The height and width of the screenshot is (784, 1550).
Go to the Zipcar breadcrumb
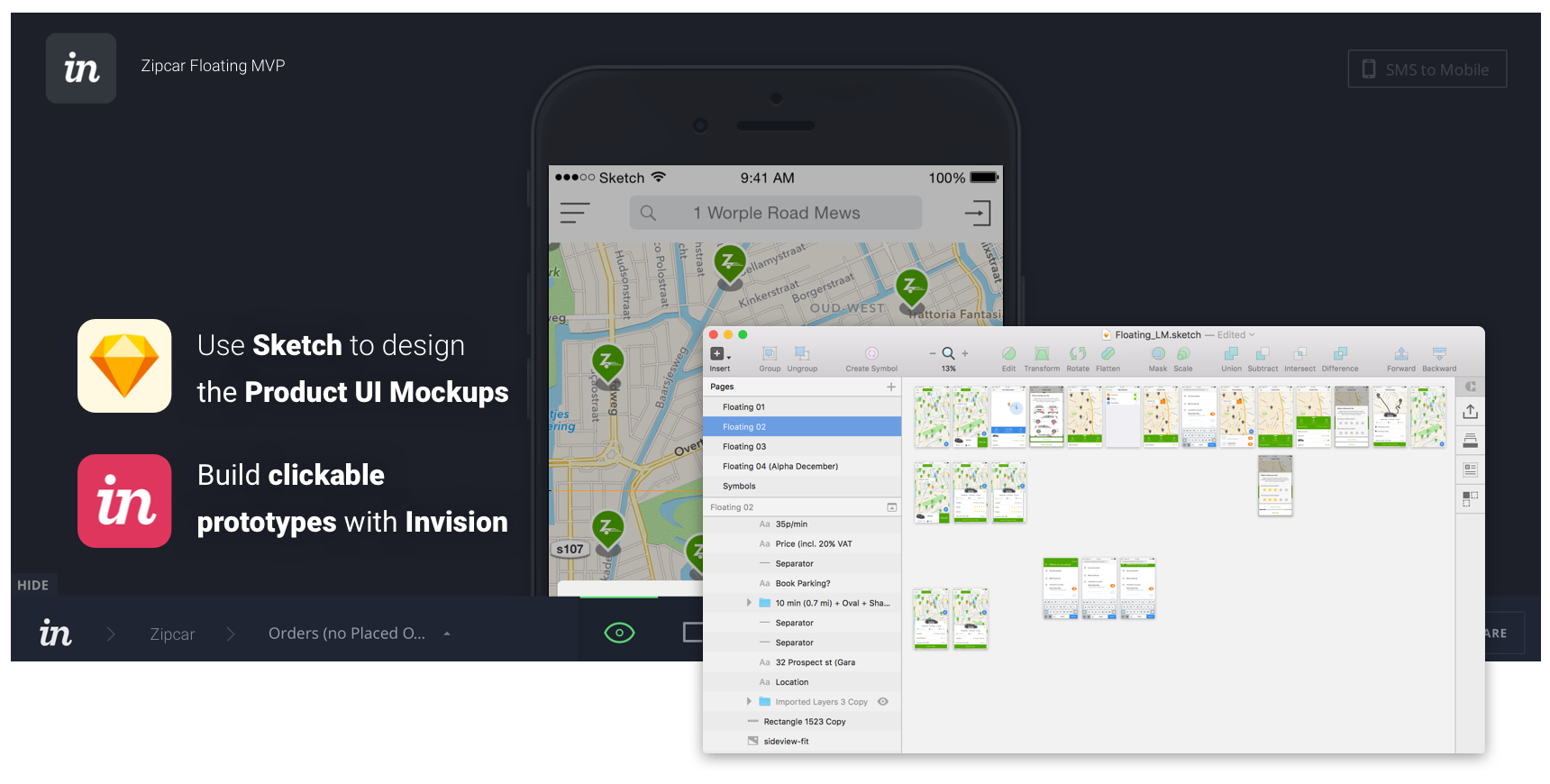coord(172,634)
